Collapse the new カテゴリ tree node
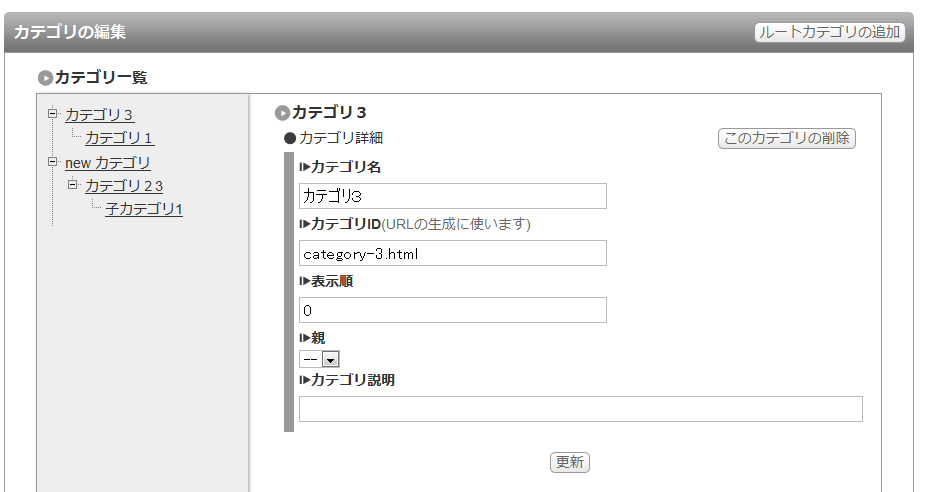Image resolution: width=926 pixels, height=492 pixels. coord(53,161)
